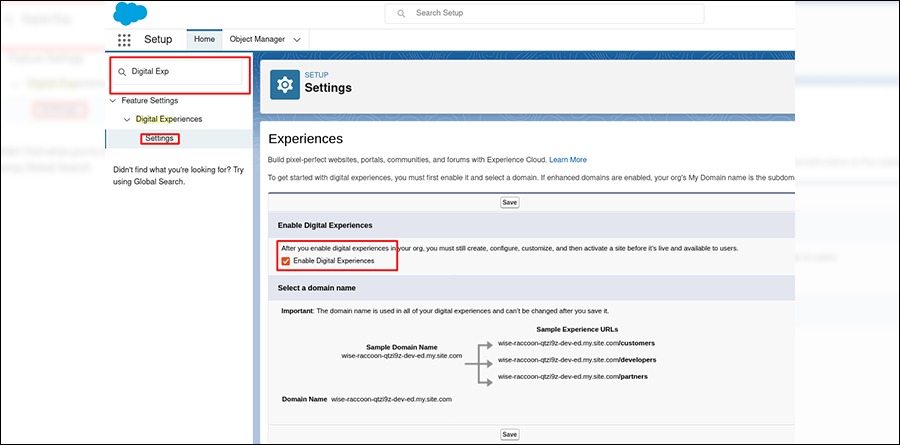Uncheck the Enable Digital Experiences checkbox
The width and height of the screenshot is (900, 445).
click(286, 261)
